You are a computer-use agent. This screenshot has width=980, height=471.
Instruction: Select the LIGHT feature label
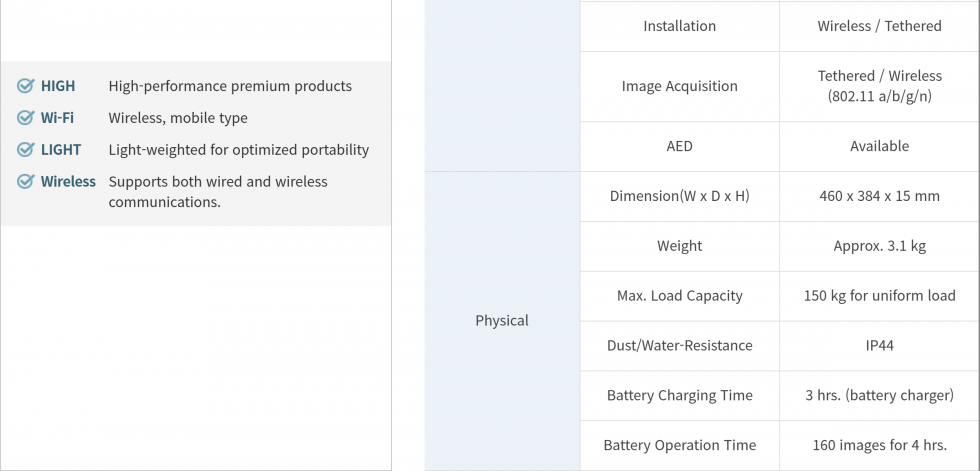coord(61,150)
